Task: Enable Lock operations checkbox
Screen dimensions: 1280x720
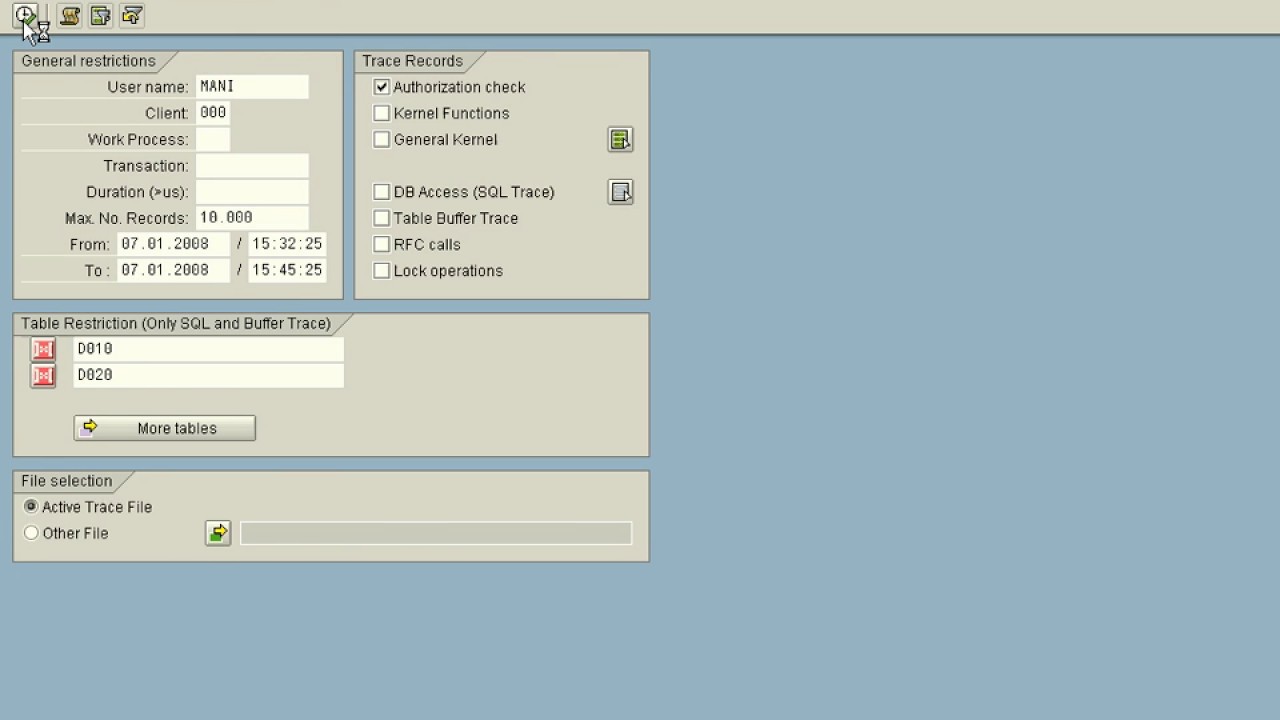Action: pos(381,270)
